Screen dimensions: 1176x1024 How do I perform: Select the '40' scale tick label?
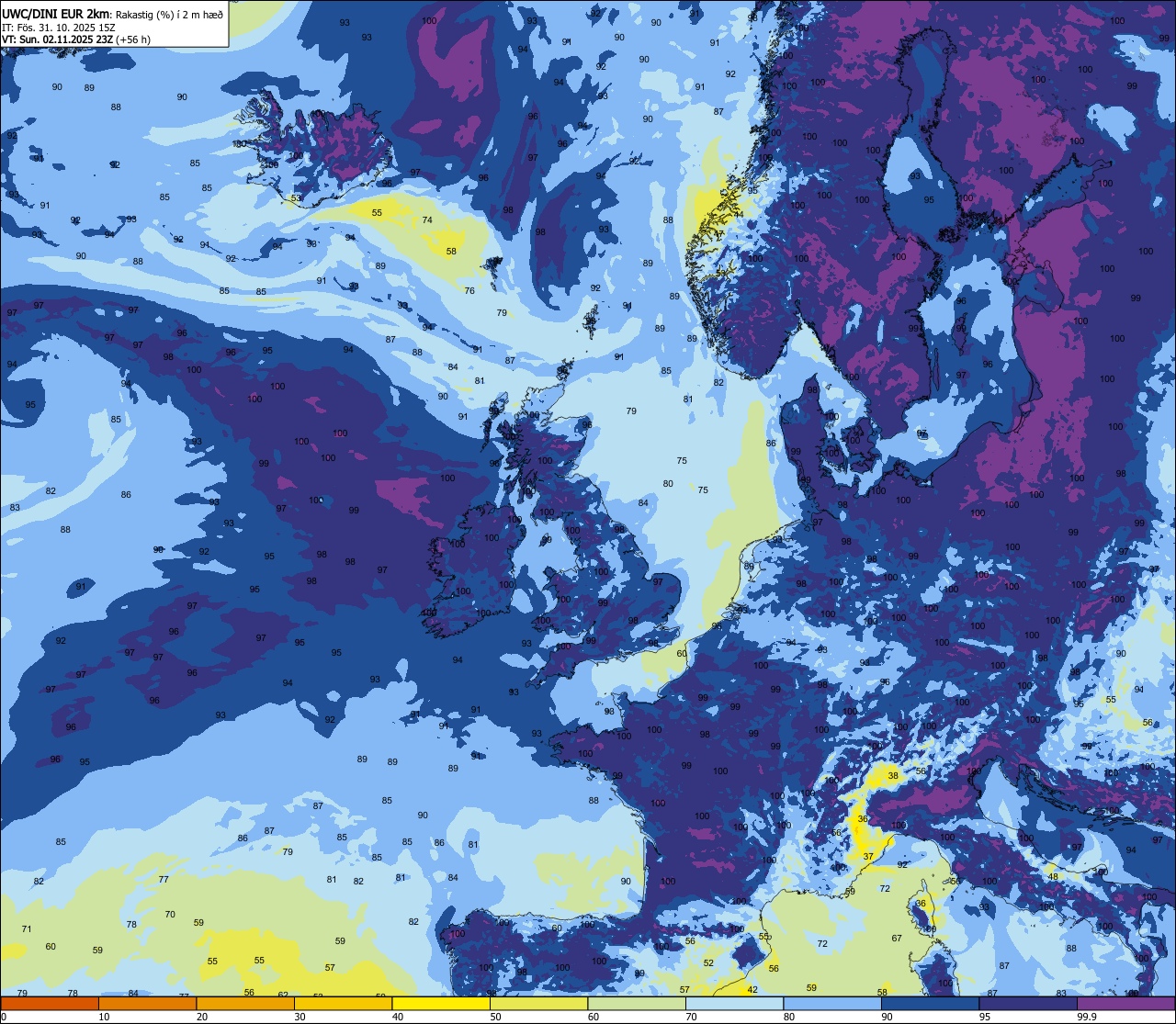click(397, 1017)
